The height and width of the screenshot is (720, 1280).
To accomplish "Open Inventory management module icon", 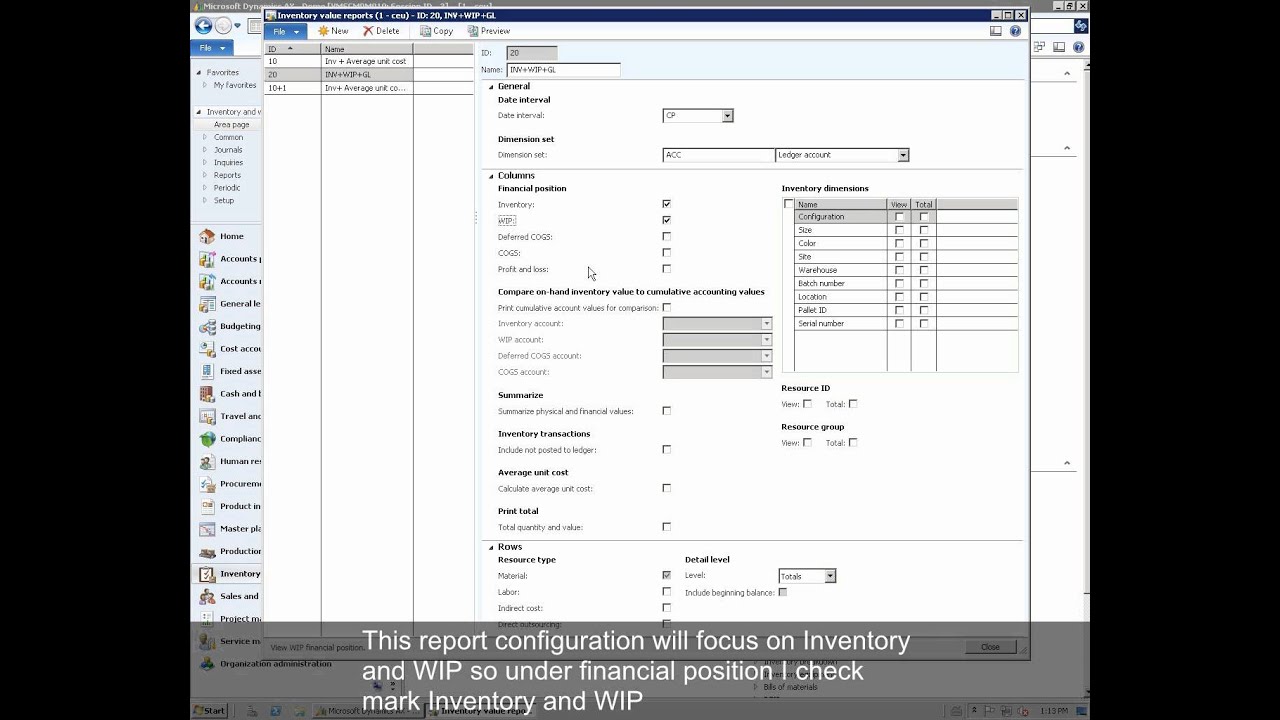I will point(207,574).
